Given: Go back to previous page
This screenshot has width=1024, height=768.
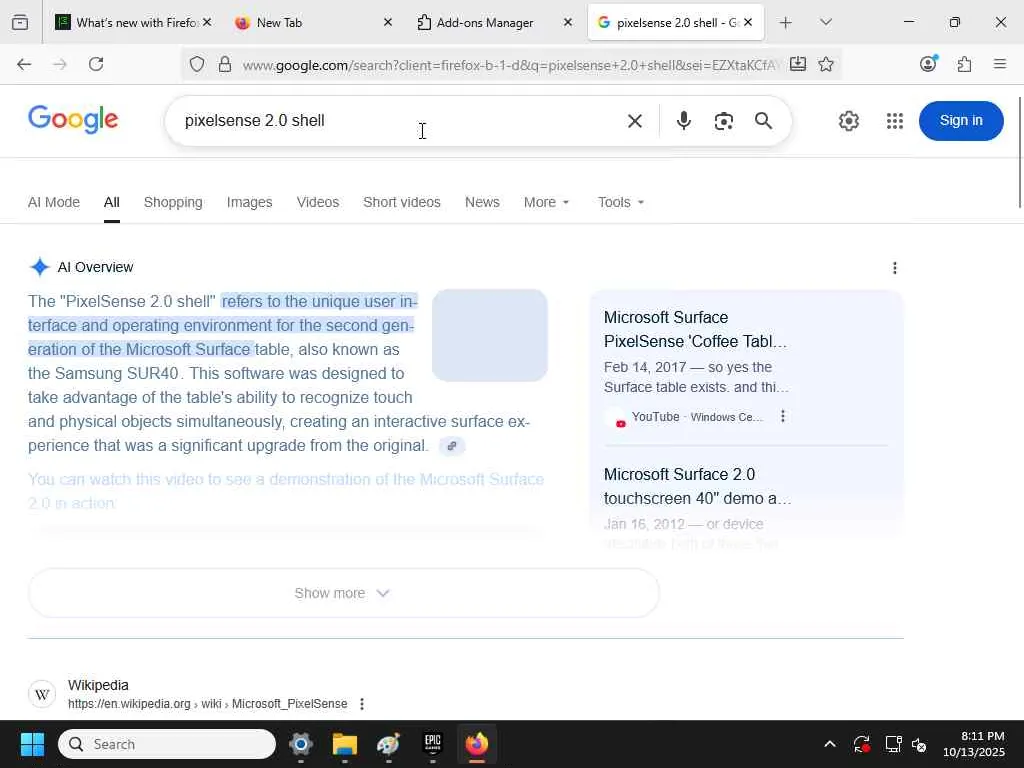Looking at the screenshot, I should pyautogui.click(x=24, y=64).
